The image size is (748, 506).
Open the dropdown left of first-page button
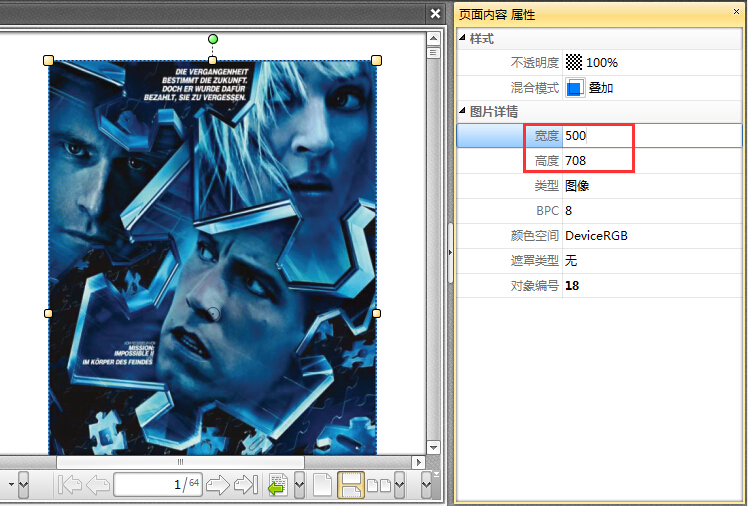click(x=23, y=485)
